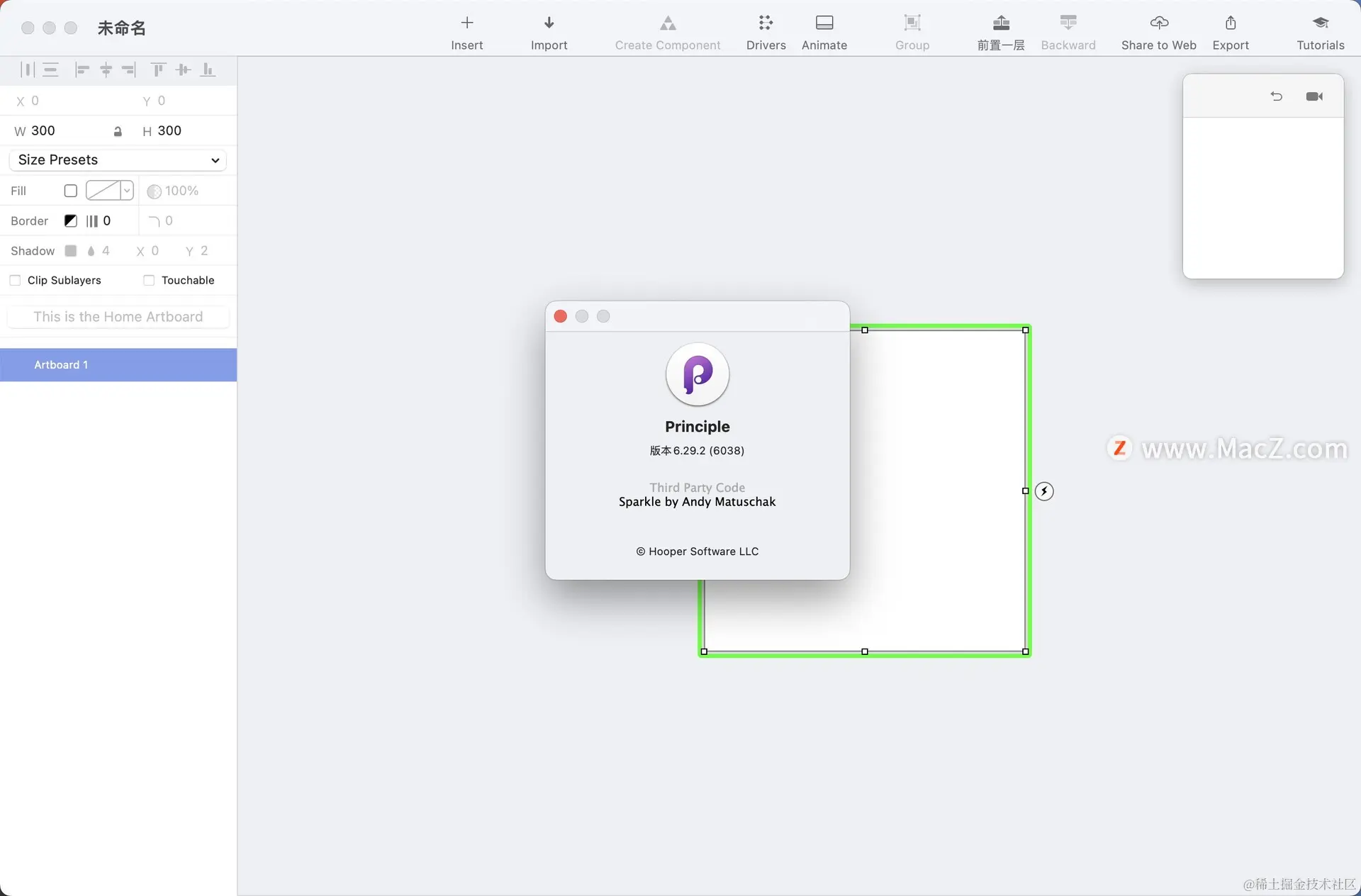Click the Share to Web cloud icon
Viewport: 1361px width, 896px height.
(1158, 23)
